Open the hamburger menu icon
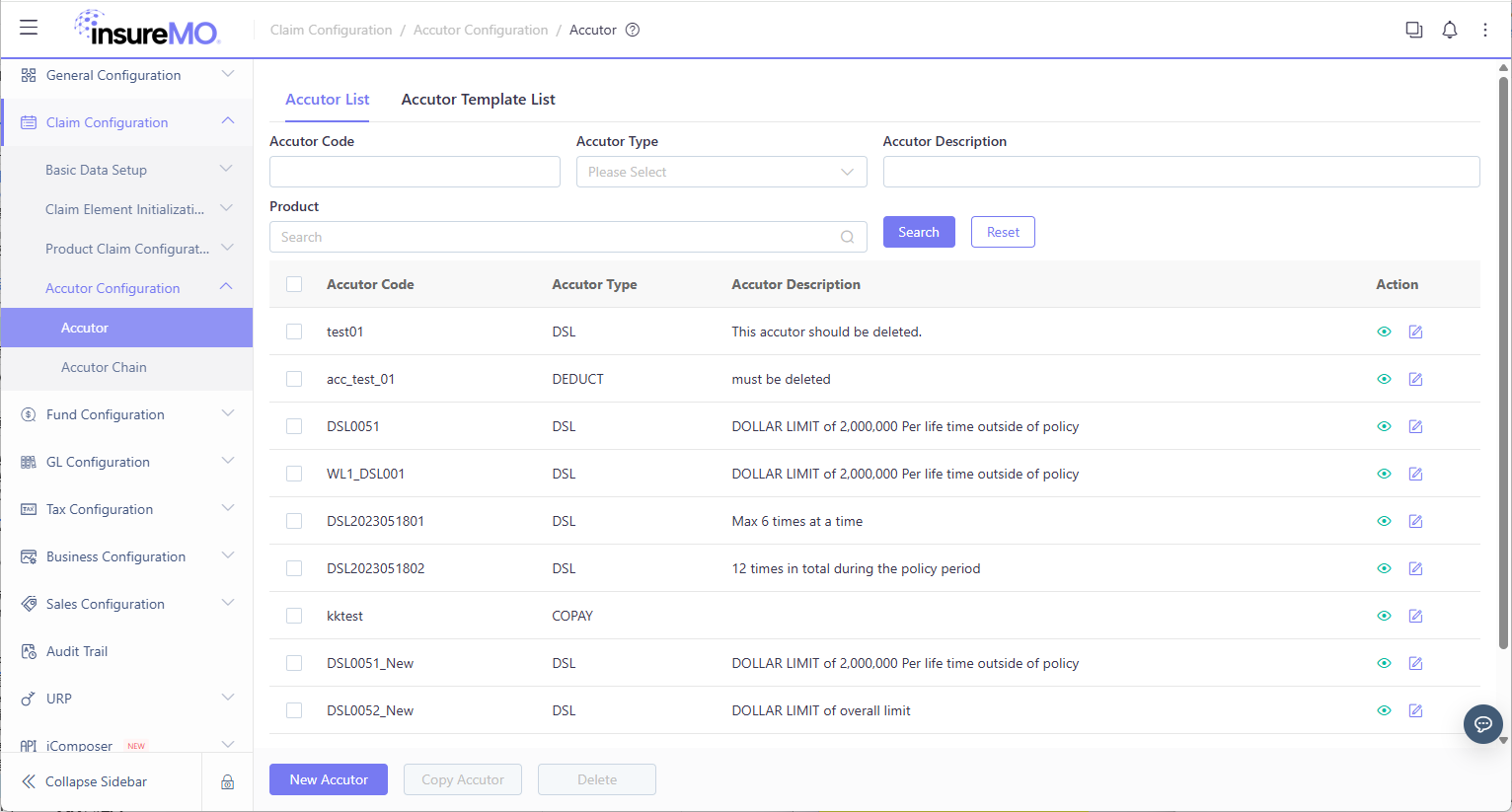Screen dimensions: 1512x812 29,28
